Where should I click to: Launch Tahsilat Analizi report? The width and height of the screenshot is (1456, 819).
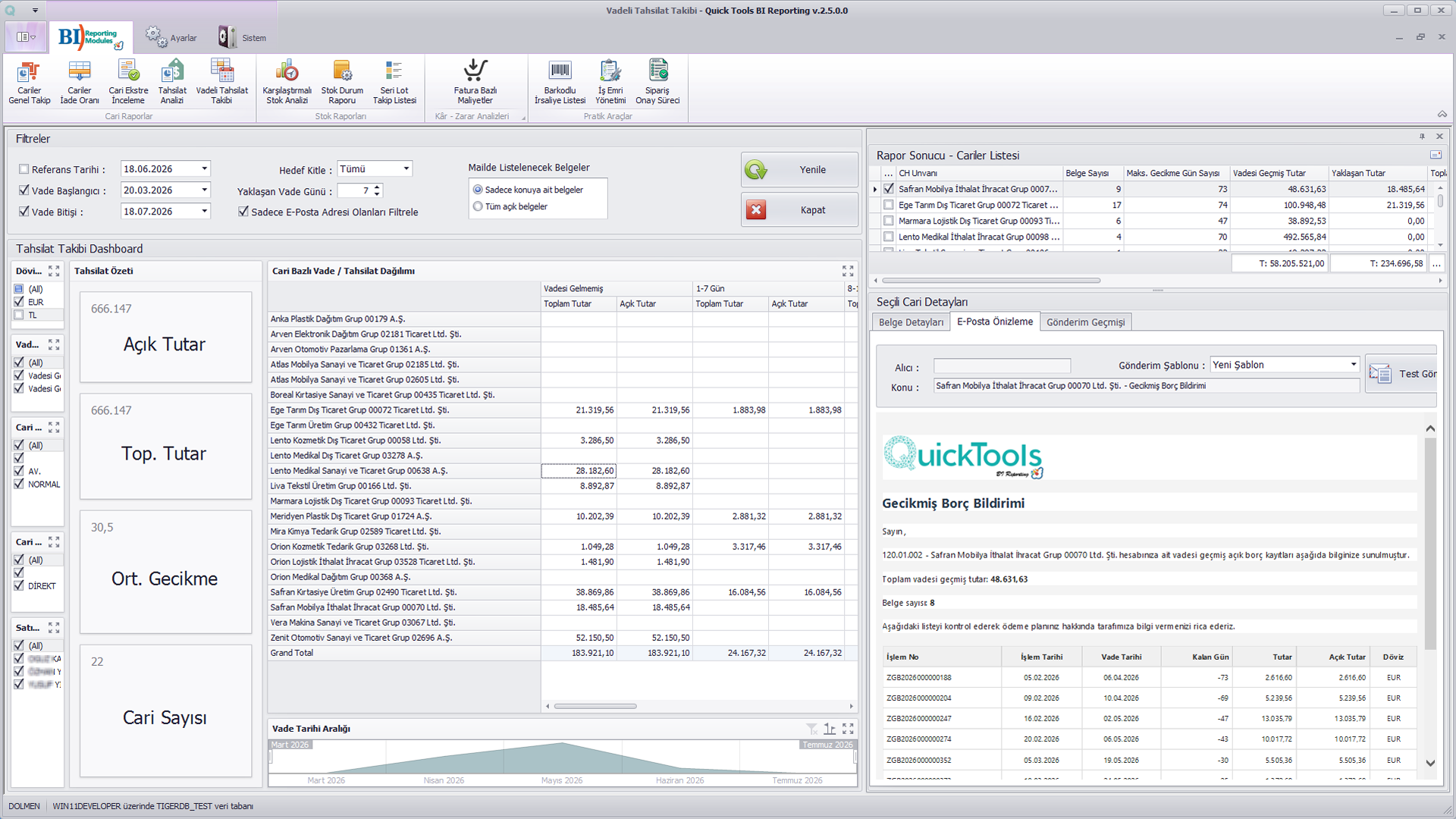172,82
